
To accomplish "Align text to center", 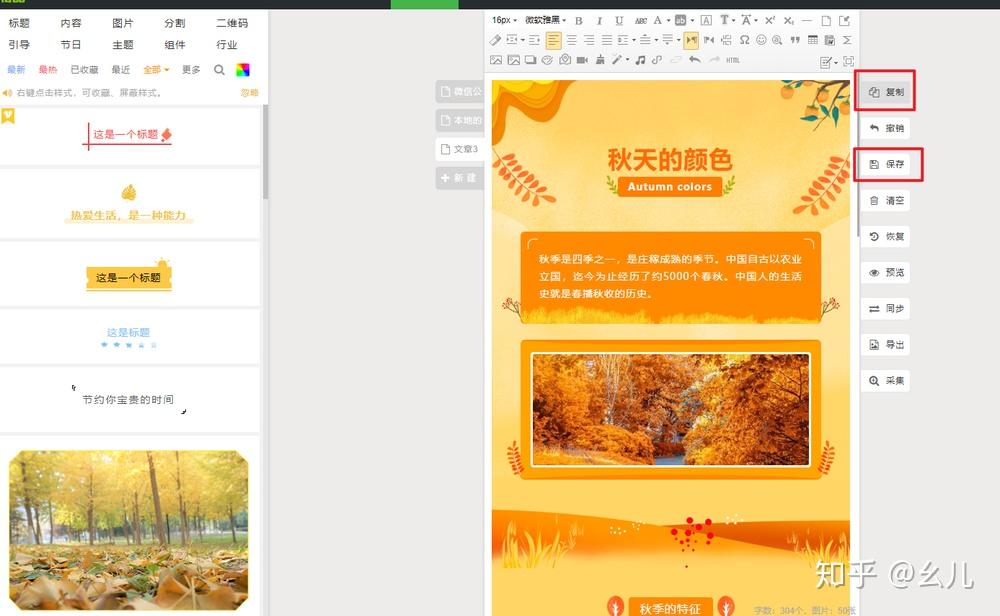I will click(x=571, y=40).
